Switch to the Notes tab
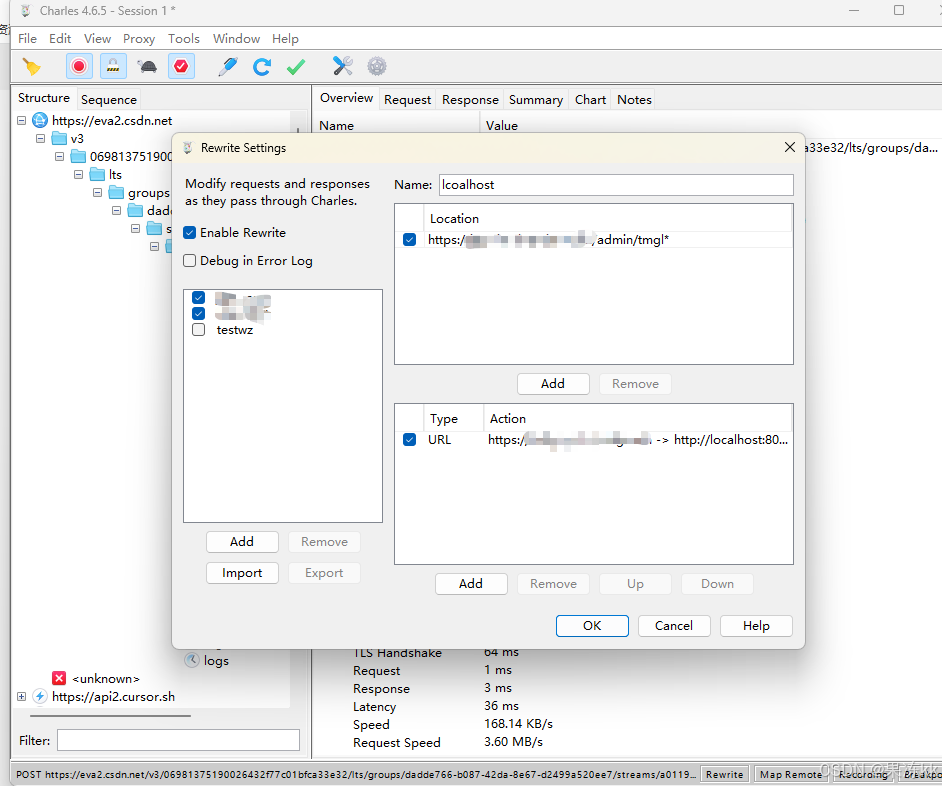This screenshot has width=942, height=786. [x=634, y=100]
